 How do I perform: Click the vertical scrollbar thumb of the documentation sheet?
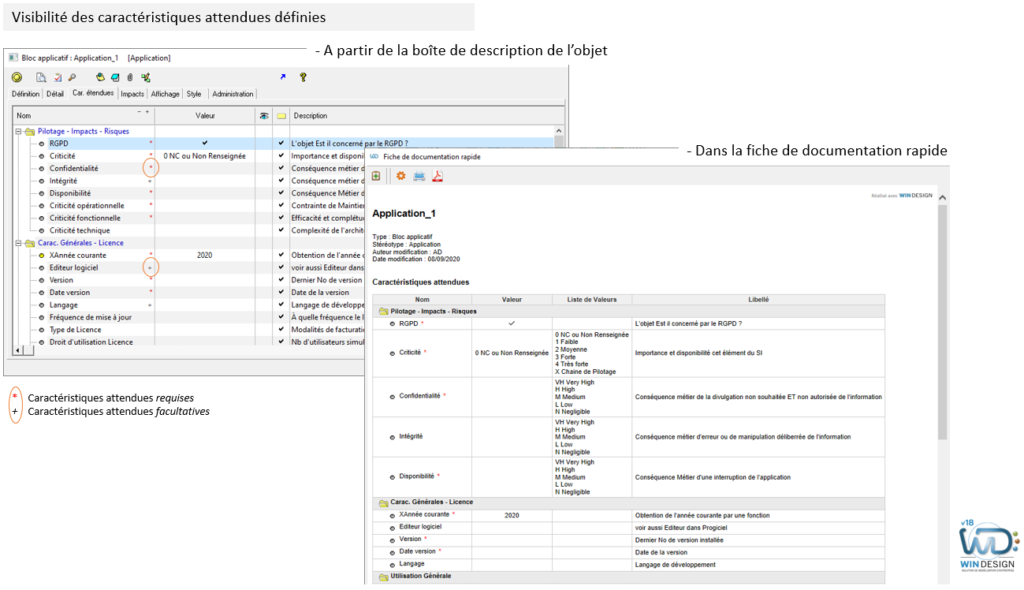(x=942, y=323)
